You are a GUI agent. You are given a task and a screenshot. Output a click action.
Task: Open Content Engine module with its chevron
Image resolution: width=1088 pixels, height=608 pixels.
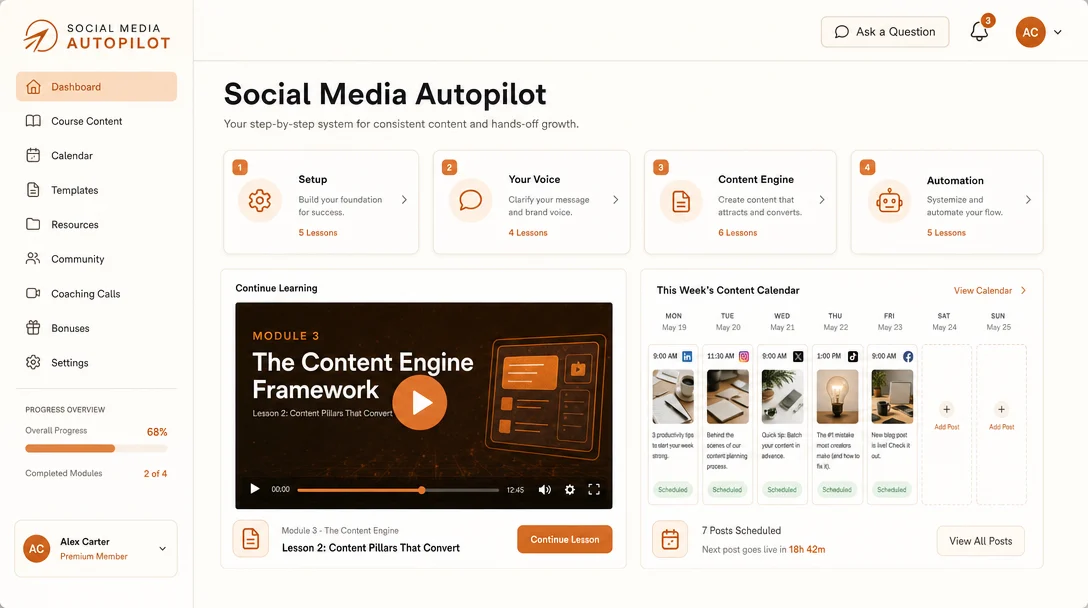(822, 200)
